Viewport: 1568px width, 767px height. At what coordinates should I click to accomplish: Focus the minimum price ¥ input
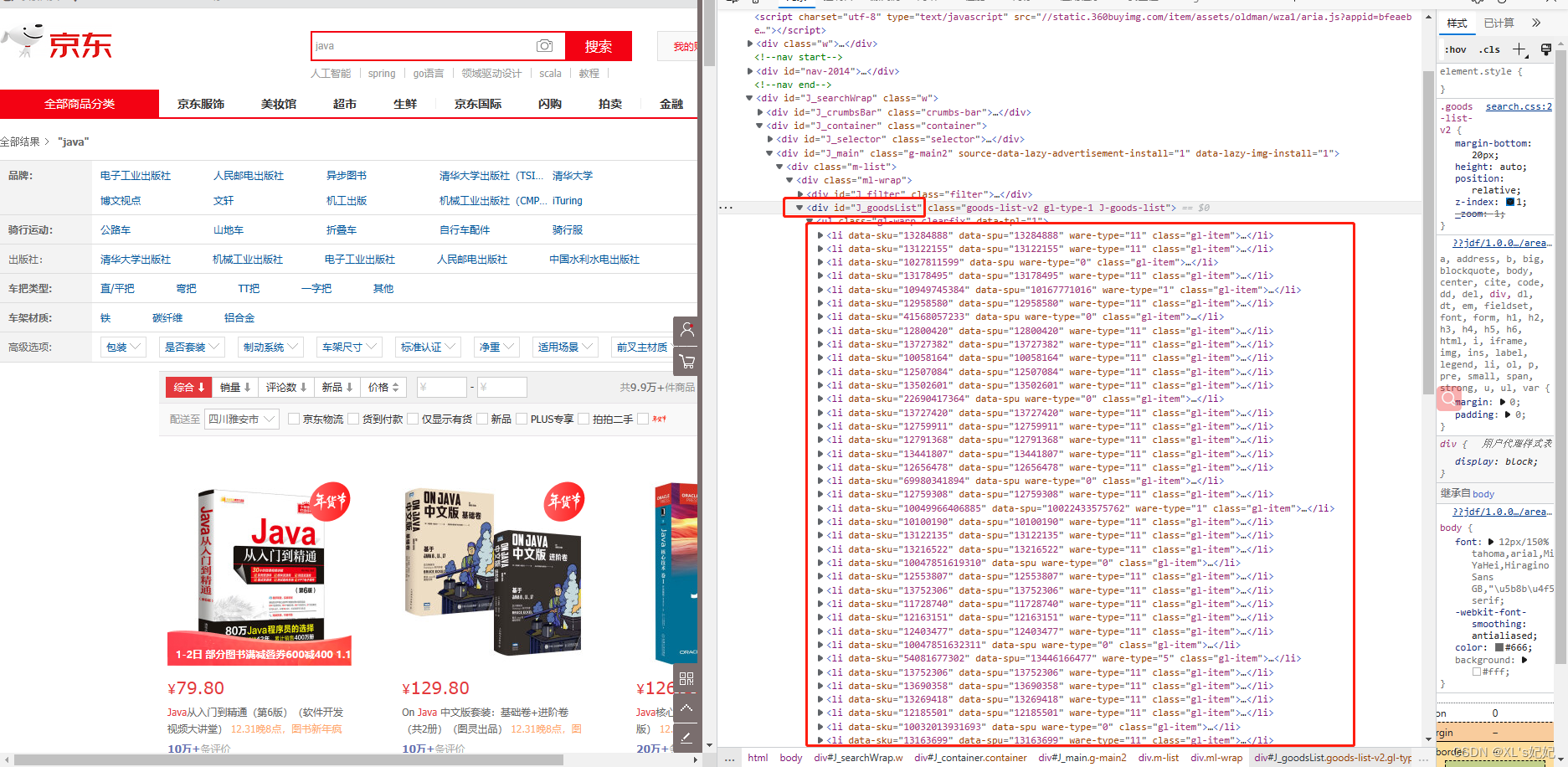441,387
